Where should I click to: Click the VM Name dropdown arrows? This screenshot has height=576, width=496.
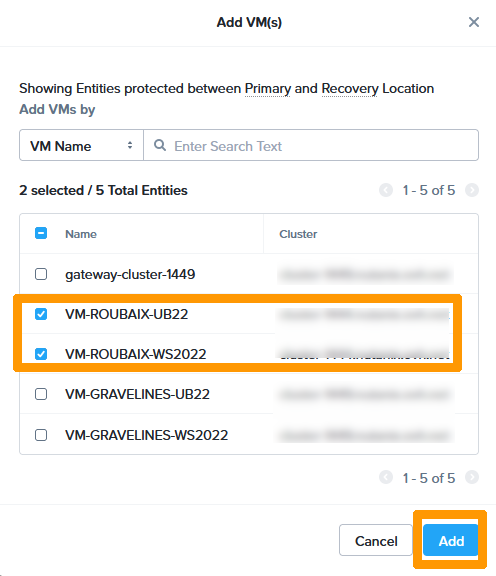tap(130, 145)
